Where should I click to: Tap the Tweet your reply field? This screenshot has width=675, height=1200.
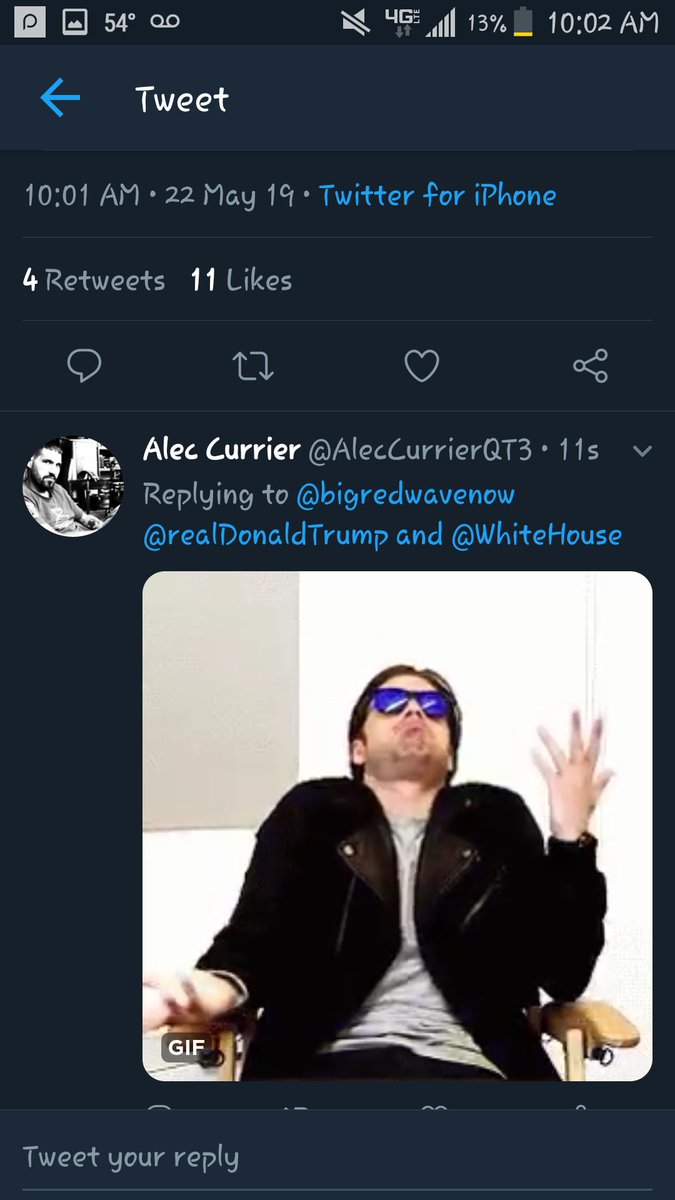pos(337,1157)
